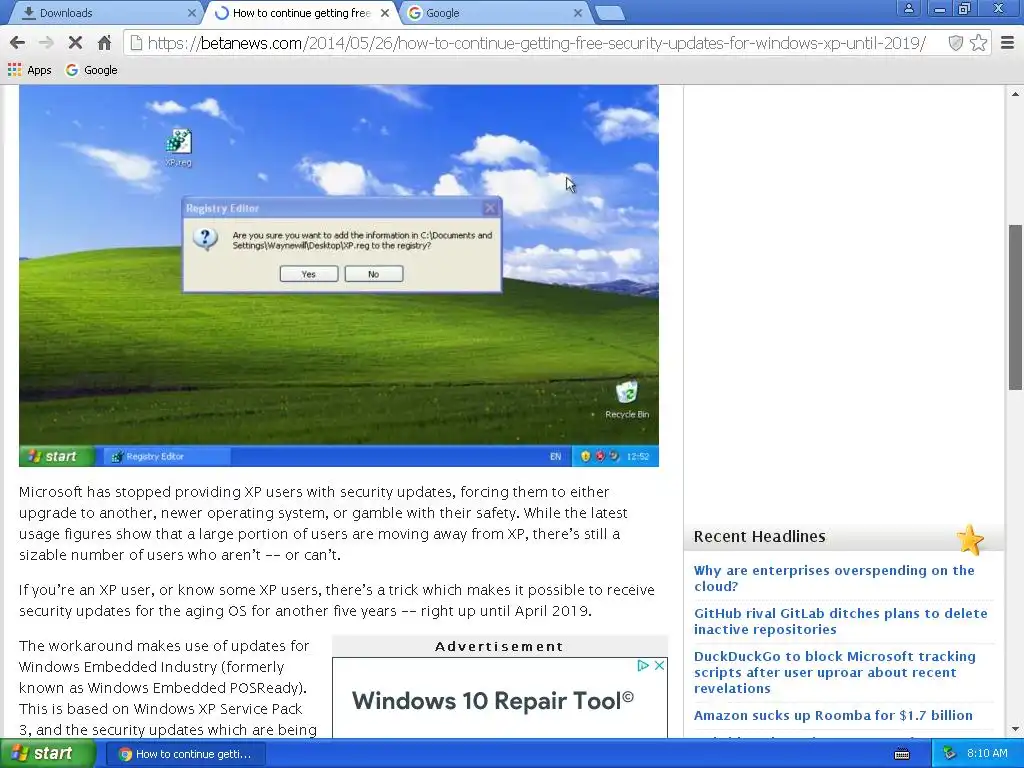Open a new browser tab
This screenshot has width=1024, height=768.
point(610,14)
